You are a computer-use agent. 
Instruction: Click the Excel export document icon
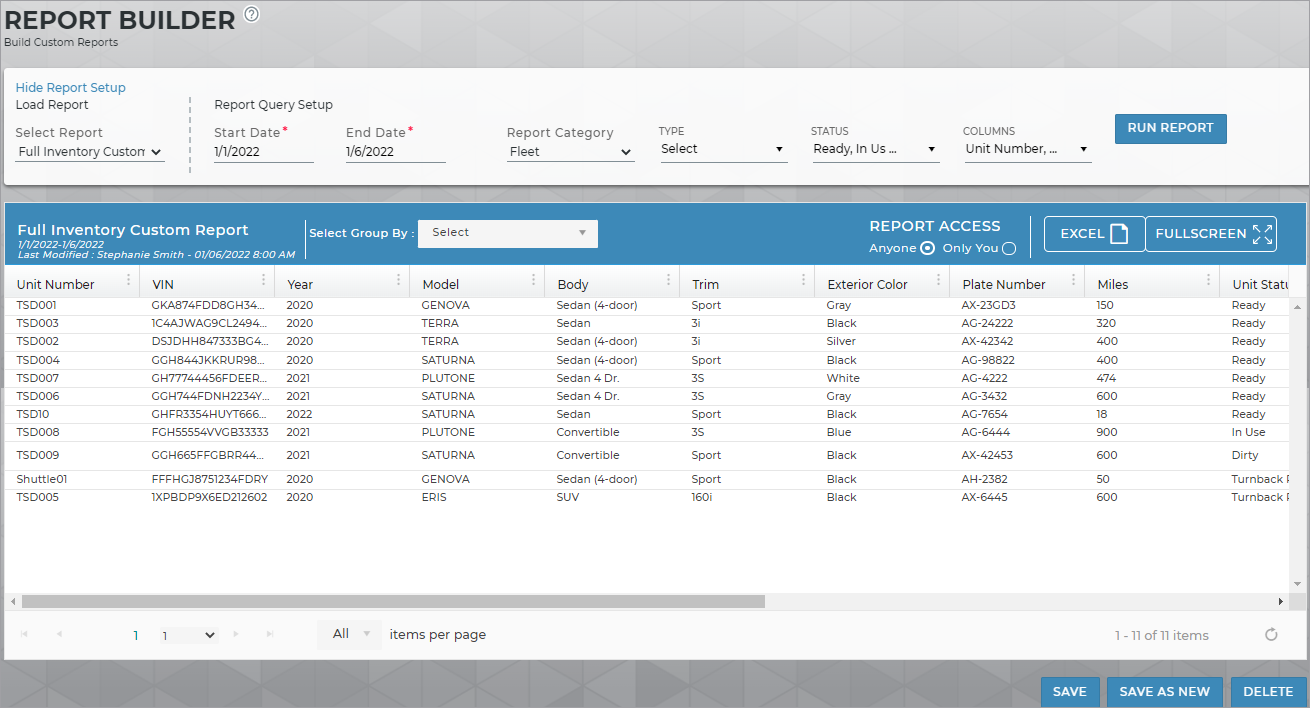point(1119,234)
